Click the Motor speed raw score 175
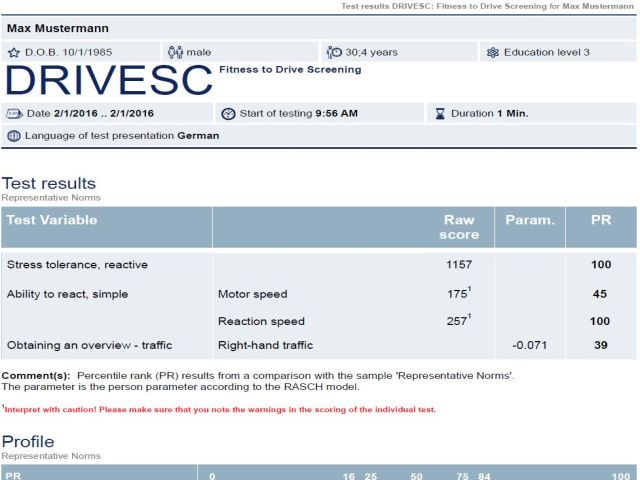The image size is (640, 480). tap(457, 294)
